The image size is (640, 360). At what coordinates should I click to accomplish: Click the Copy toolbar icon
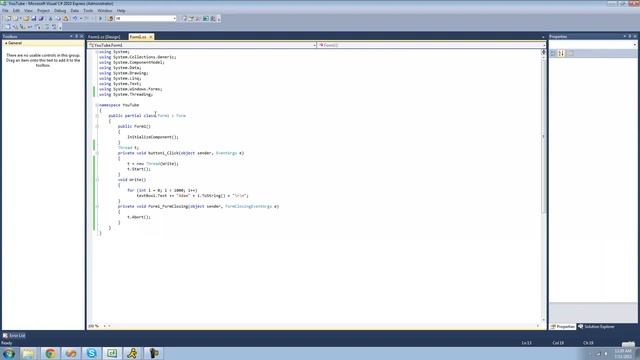[x=58, y=18]
